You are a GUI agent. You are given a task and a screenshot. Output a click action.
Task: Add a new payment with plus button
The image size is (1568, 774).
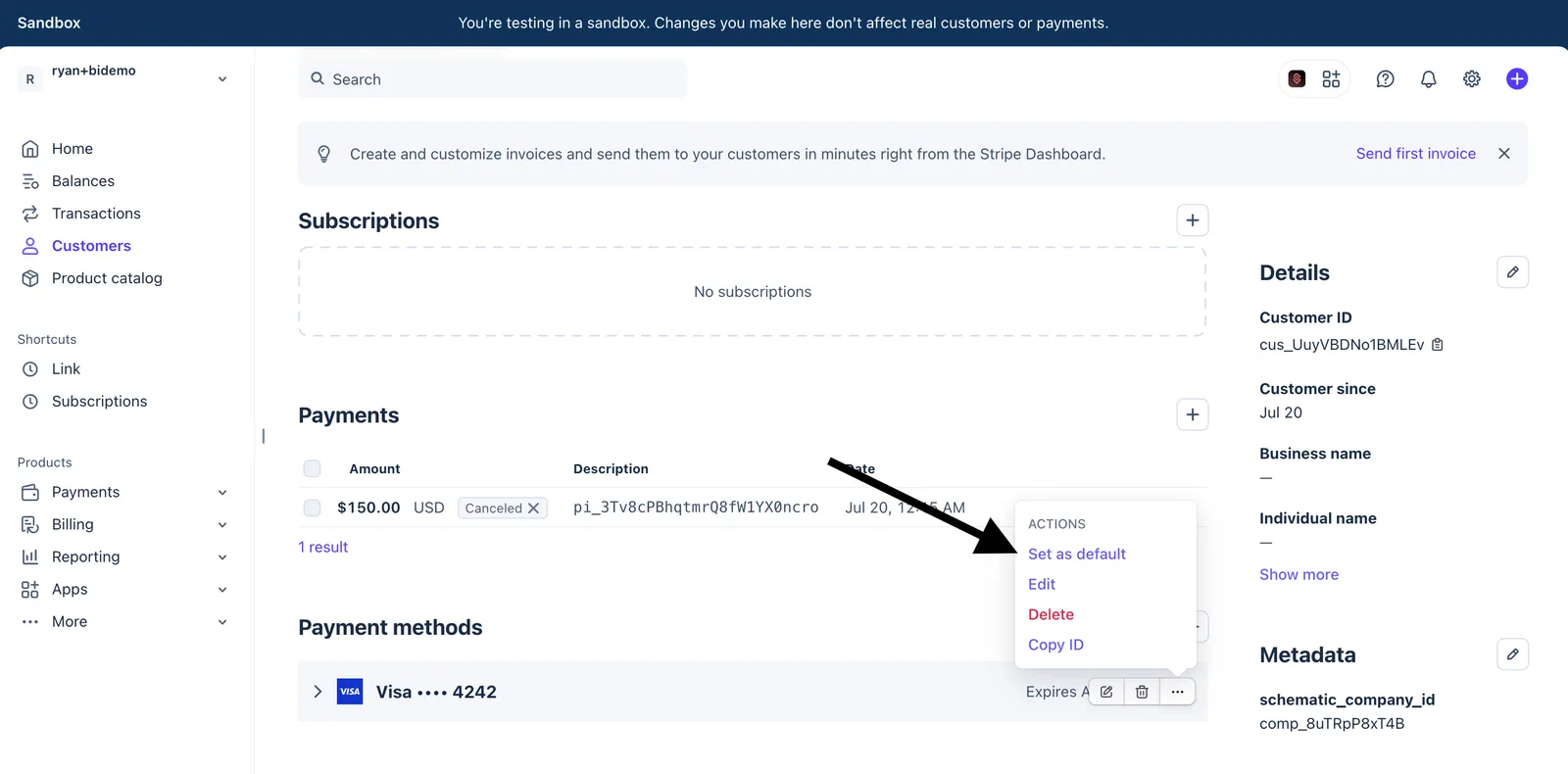pos(1193,414)
